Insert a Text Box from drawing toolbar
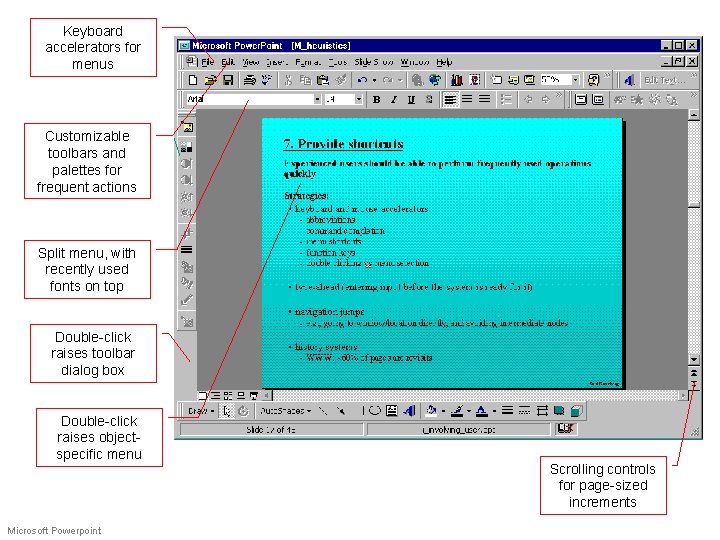Image resolution: width=720 pixels, height=540 pixels. coord(392,411)
